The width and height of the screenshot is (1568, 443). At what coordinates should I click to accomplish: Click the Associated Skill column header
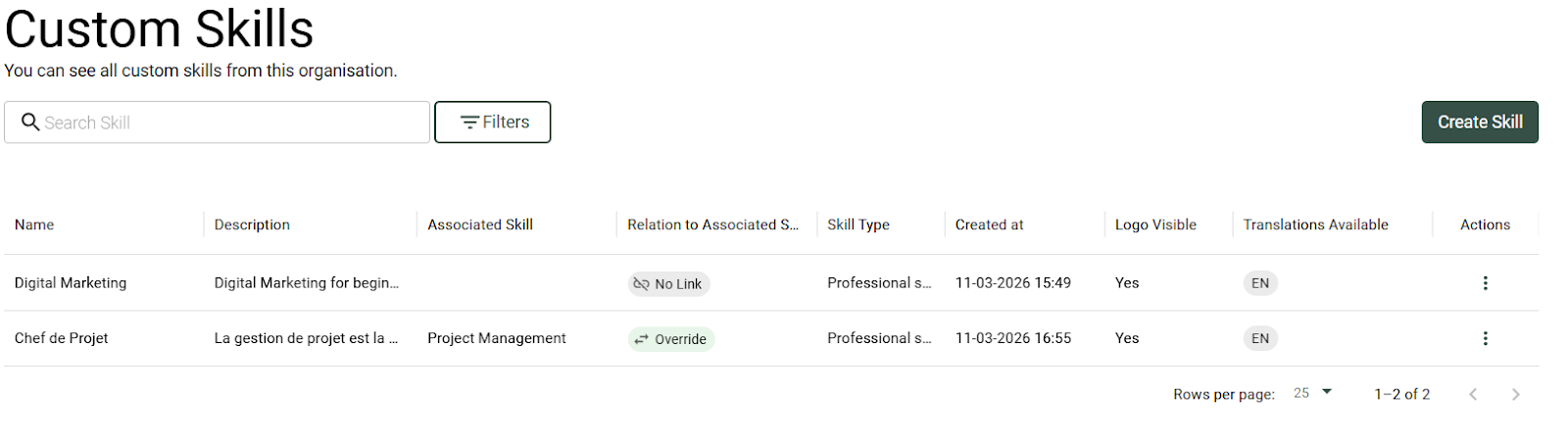tap(479, 224)
